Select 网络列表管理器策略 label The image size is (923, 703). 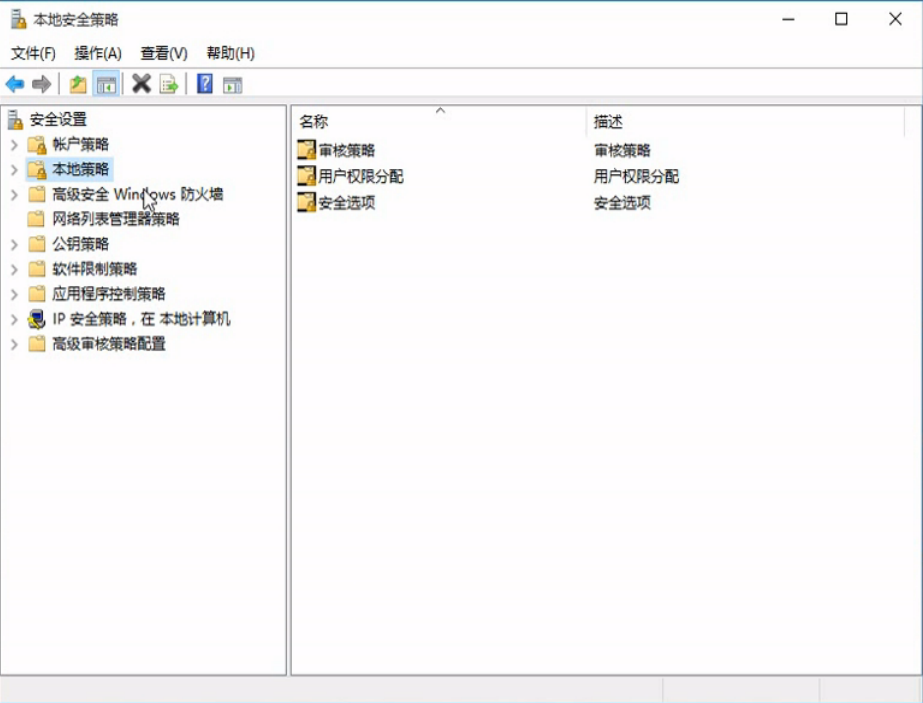tap(115, 219)
